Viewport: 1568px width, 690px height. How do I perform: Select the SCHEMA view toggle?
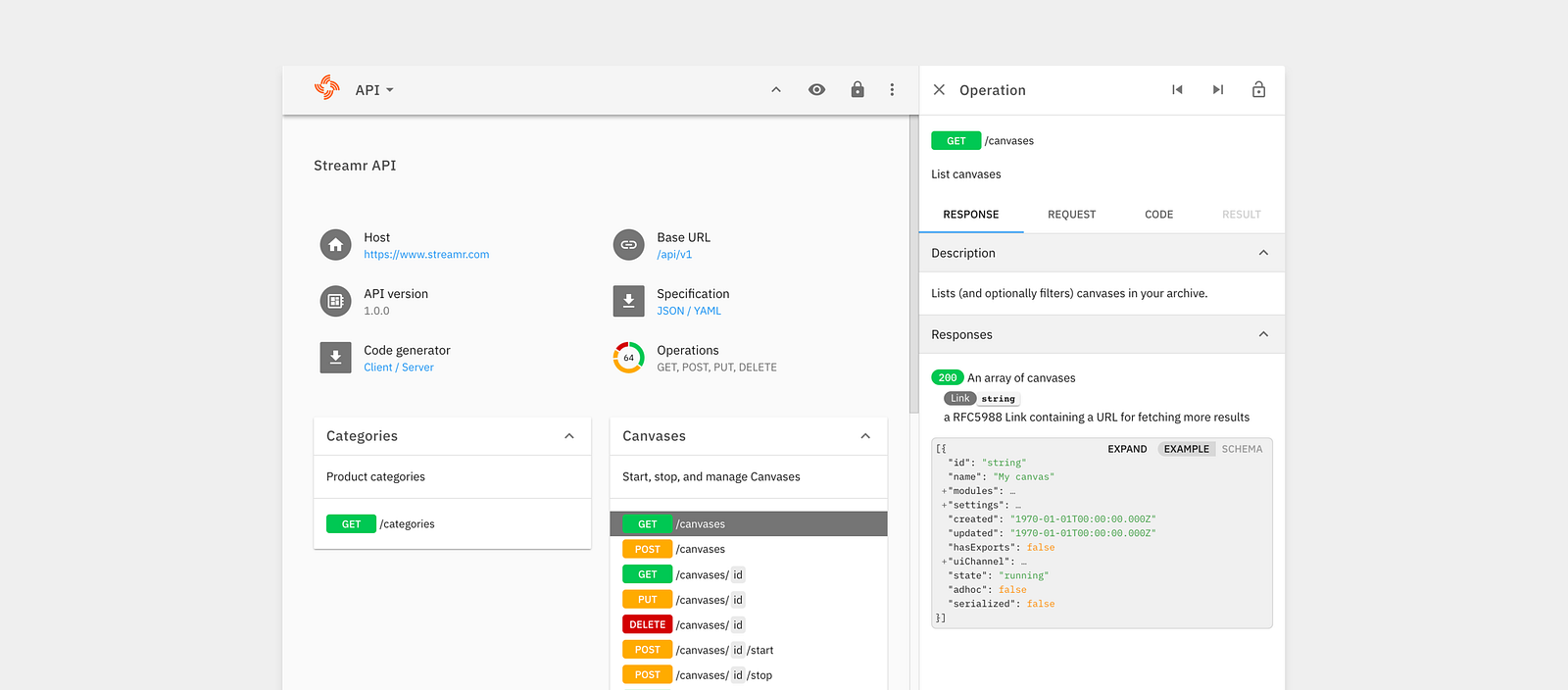tap(1242, 449)
